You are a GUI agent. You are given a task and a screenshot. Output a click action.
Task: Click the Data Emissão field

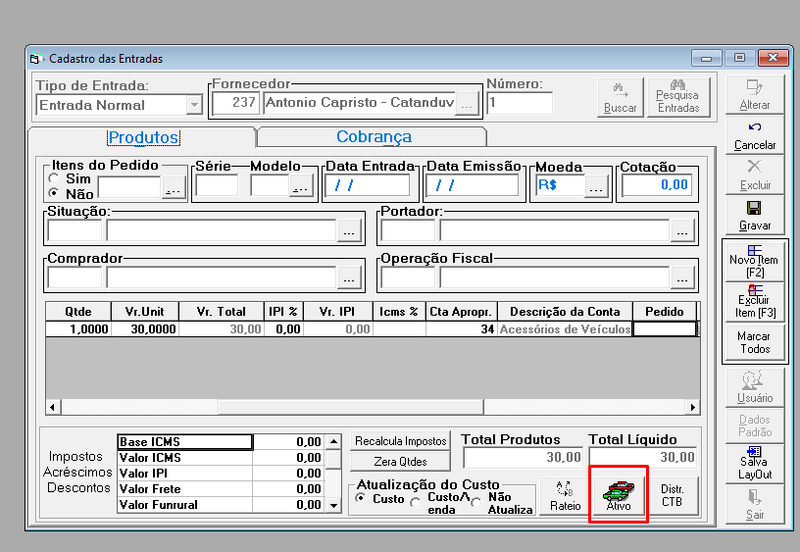click(472, 186)
